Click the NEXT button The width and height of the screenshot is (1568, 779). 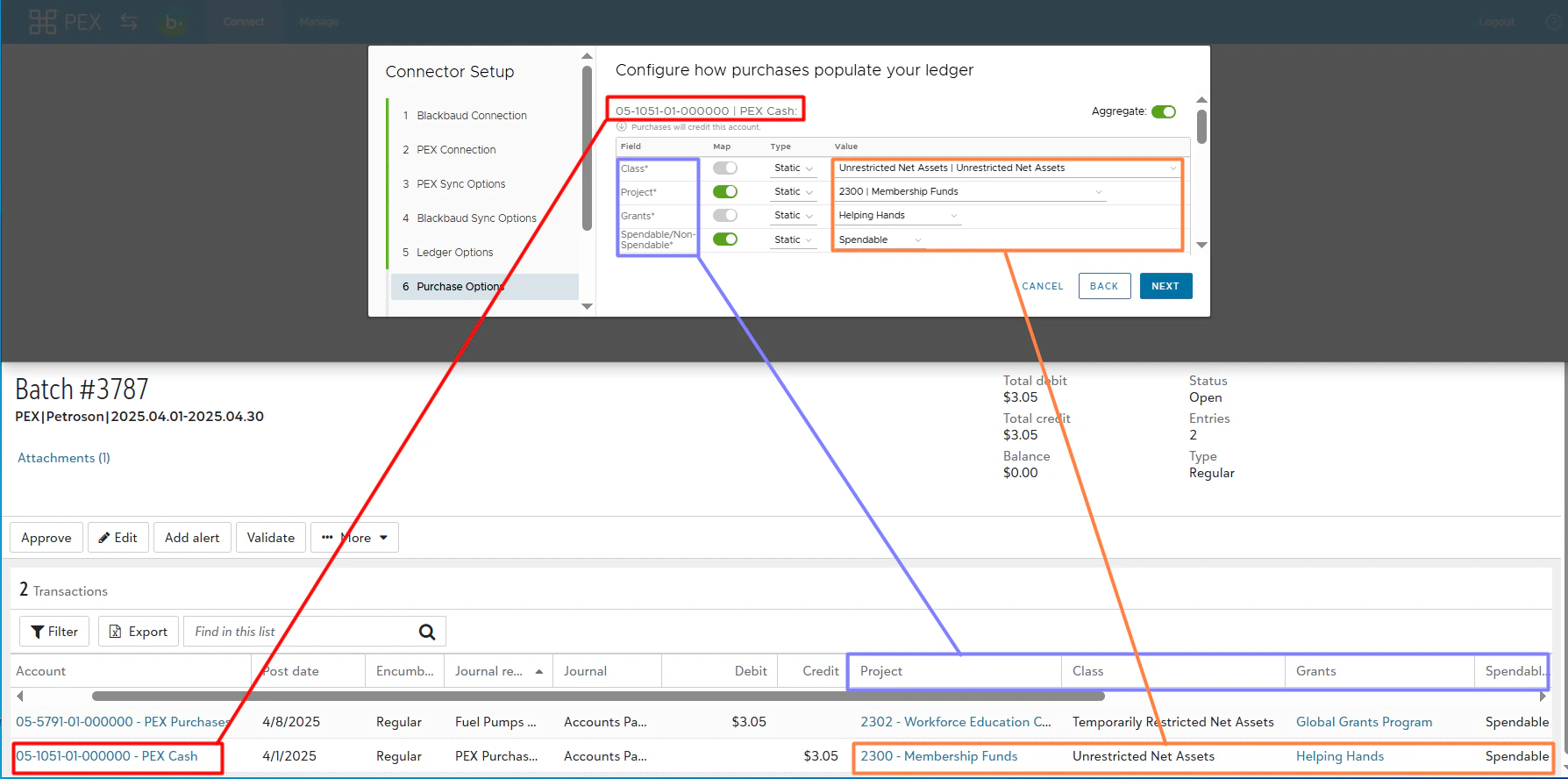[1165, 286]
